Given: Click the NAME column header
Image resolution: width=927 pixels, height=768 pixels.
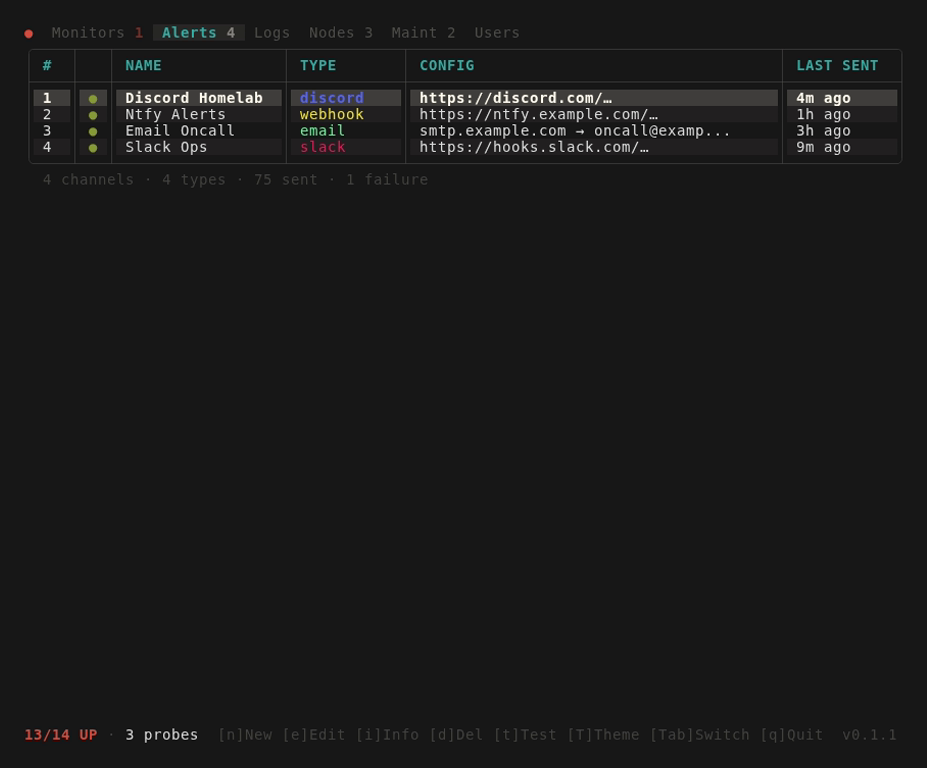Looking at the screenshot, I should point(143,66).
